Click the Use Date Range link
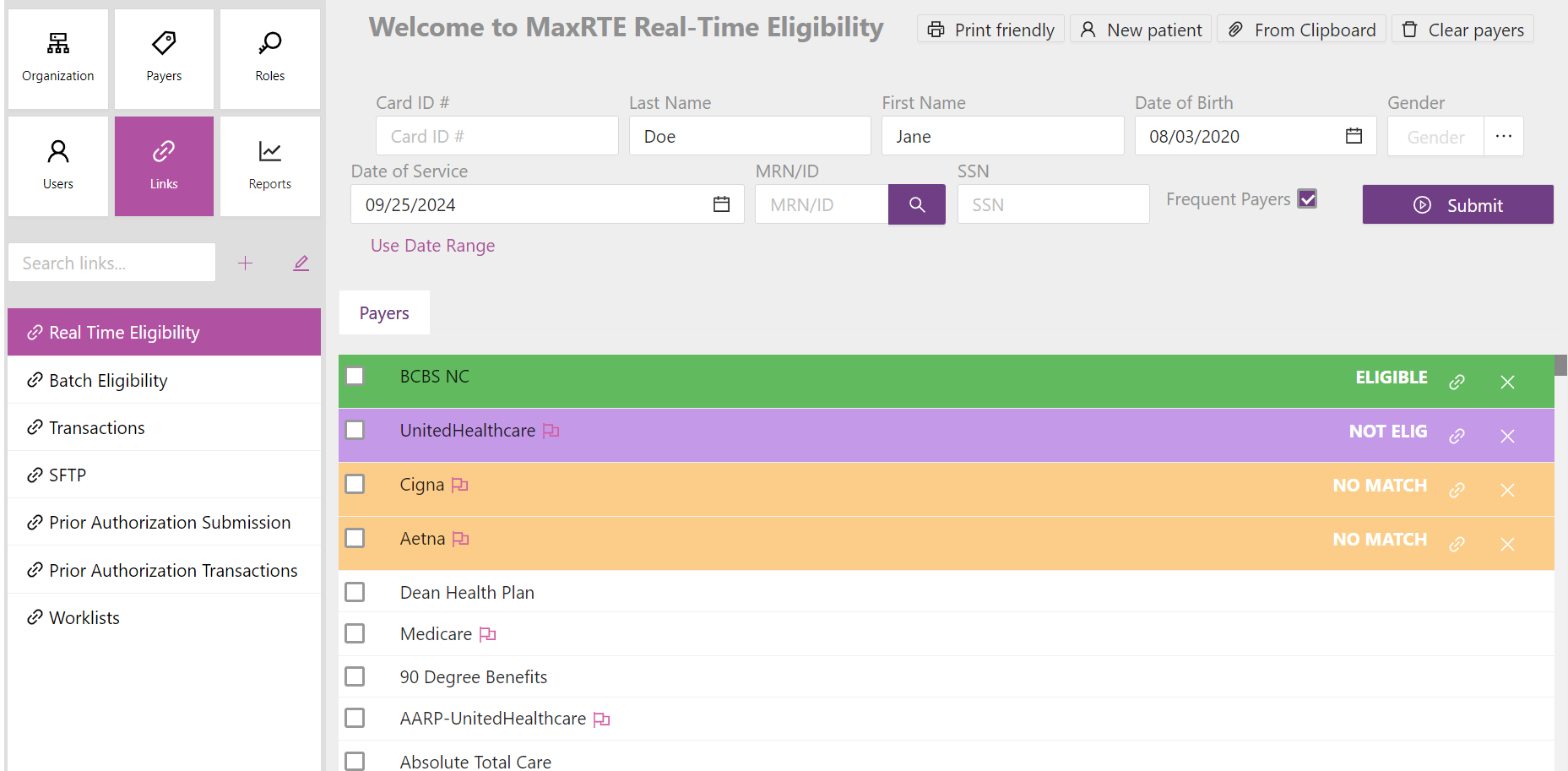 click(432, 245)
